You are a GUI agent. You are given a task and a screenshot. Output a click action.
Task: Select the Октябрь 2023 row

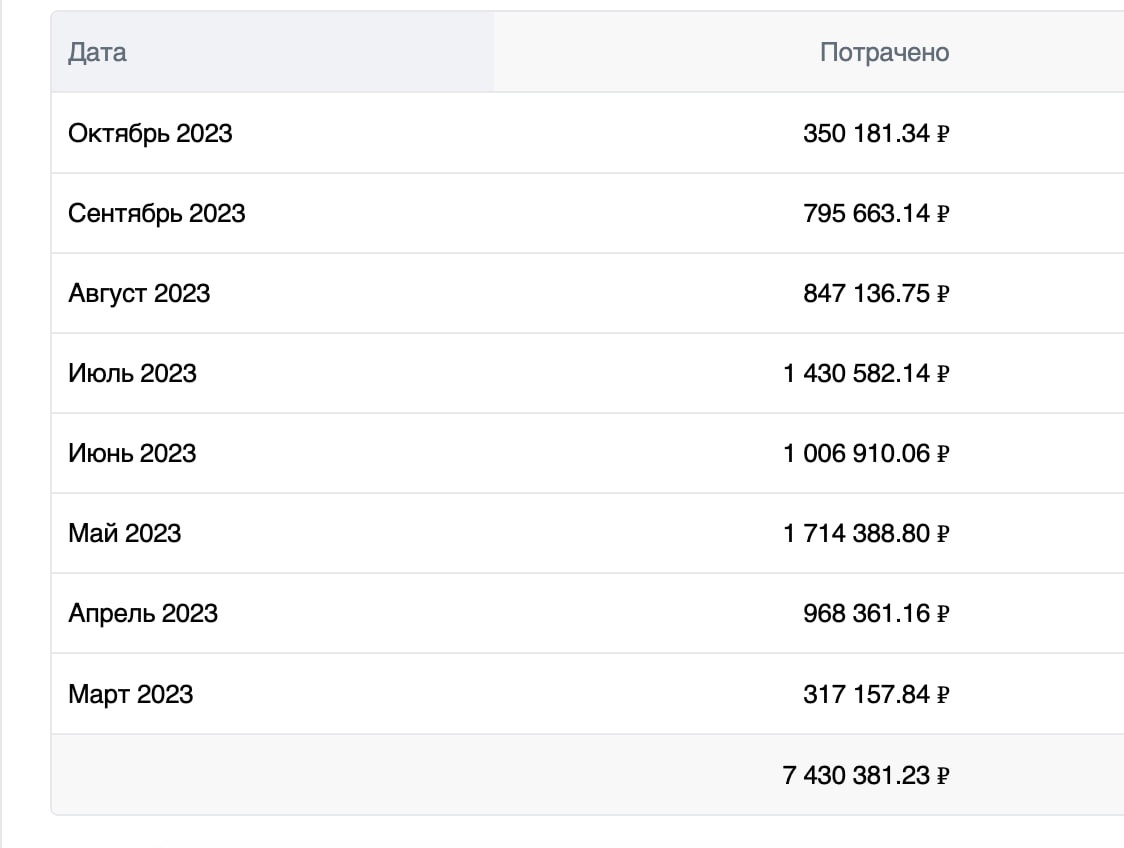coord(588,133)
